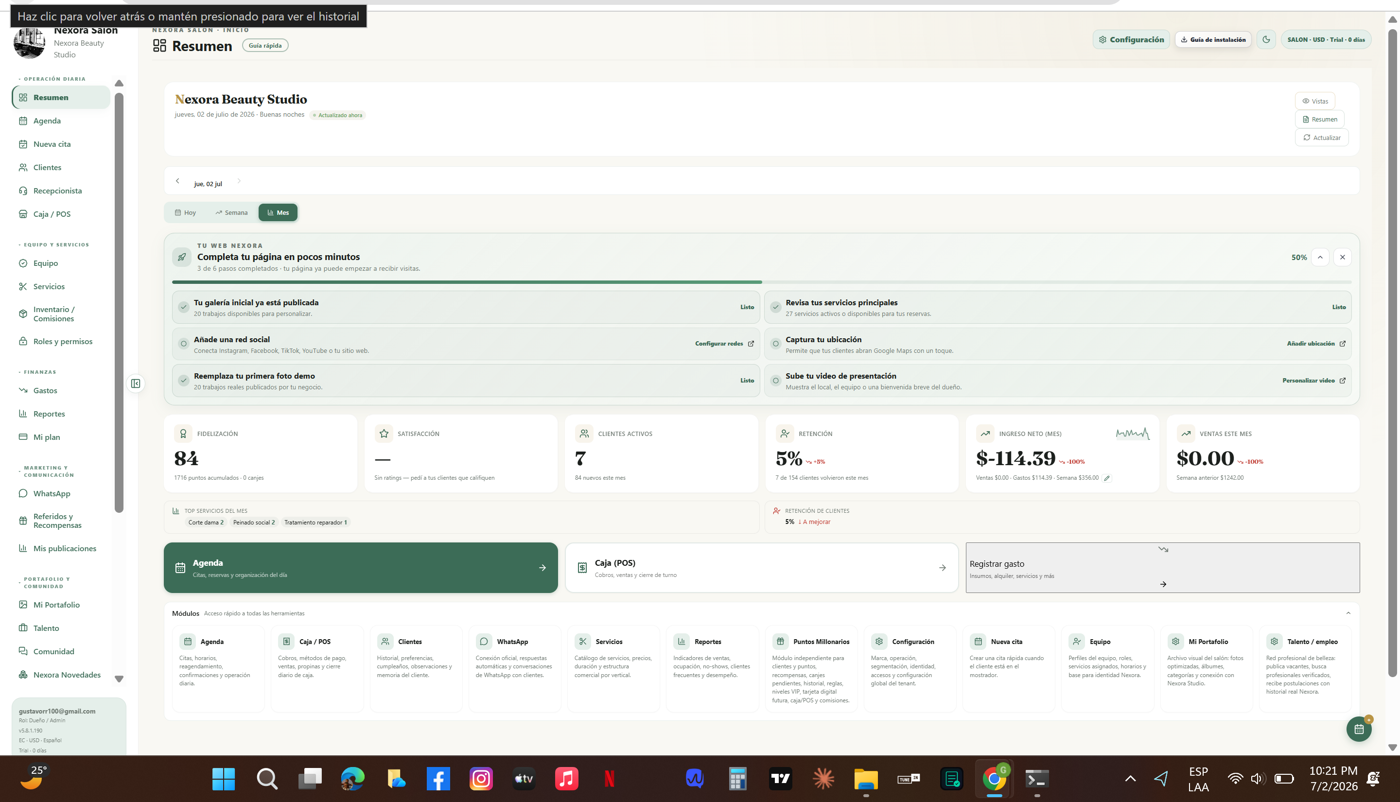Toggle the 'Añade una red social' step circle

tap(184, 344)
